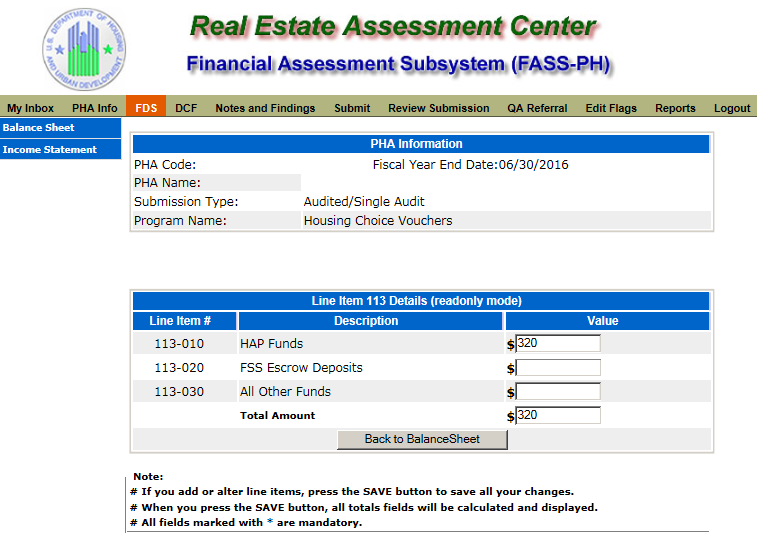Click the HAP Funds value field
757x540 pixels.
558,343
